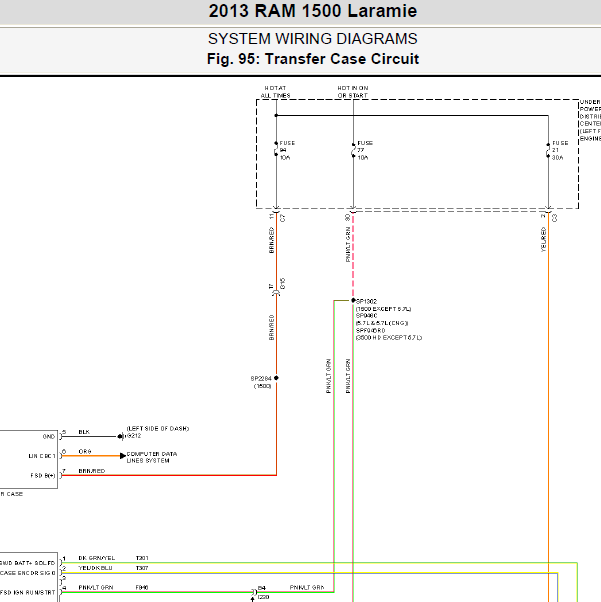
Task: Click the connector at pin 17 of C15
Action: pos(276,293)
